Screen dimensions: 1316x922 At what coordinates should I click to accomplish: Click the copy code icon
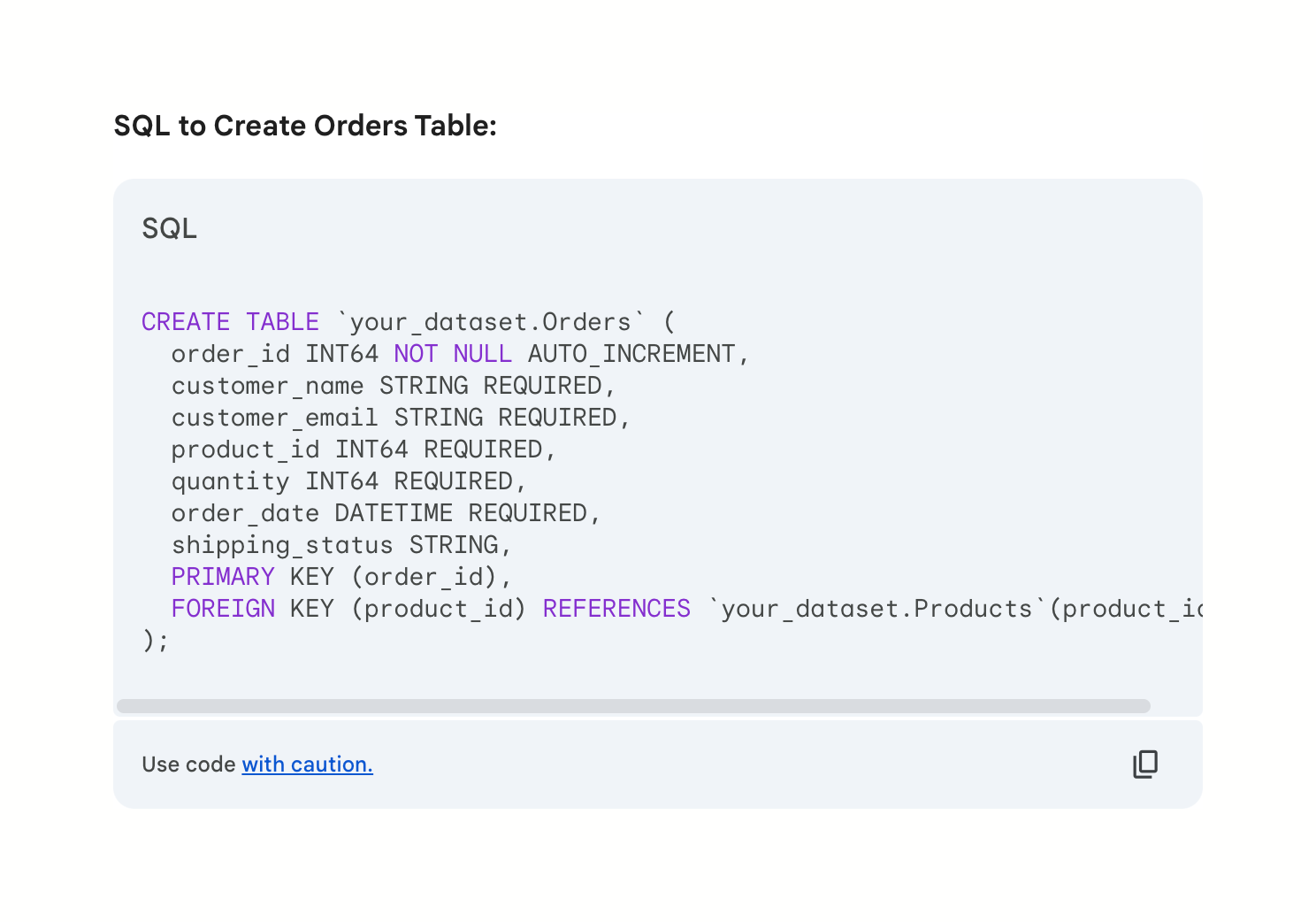pyautogui.click(x=1145, y=764)
